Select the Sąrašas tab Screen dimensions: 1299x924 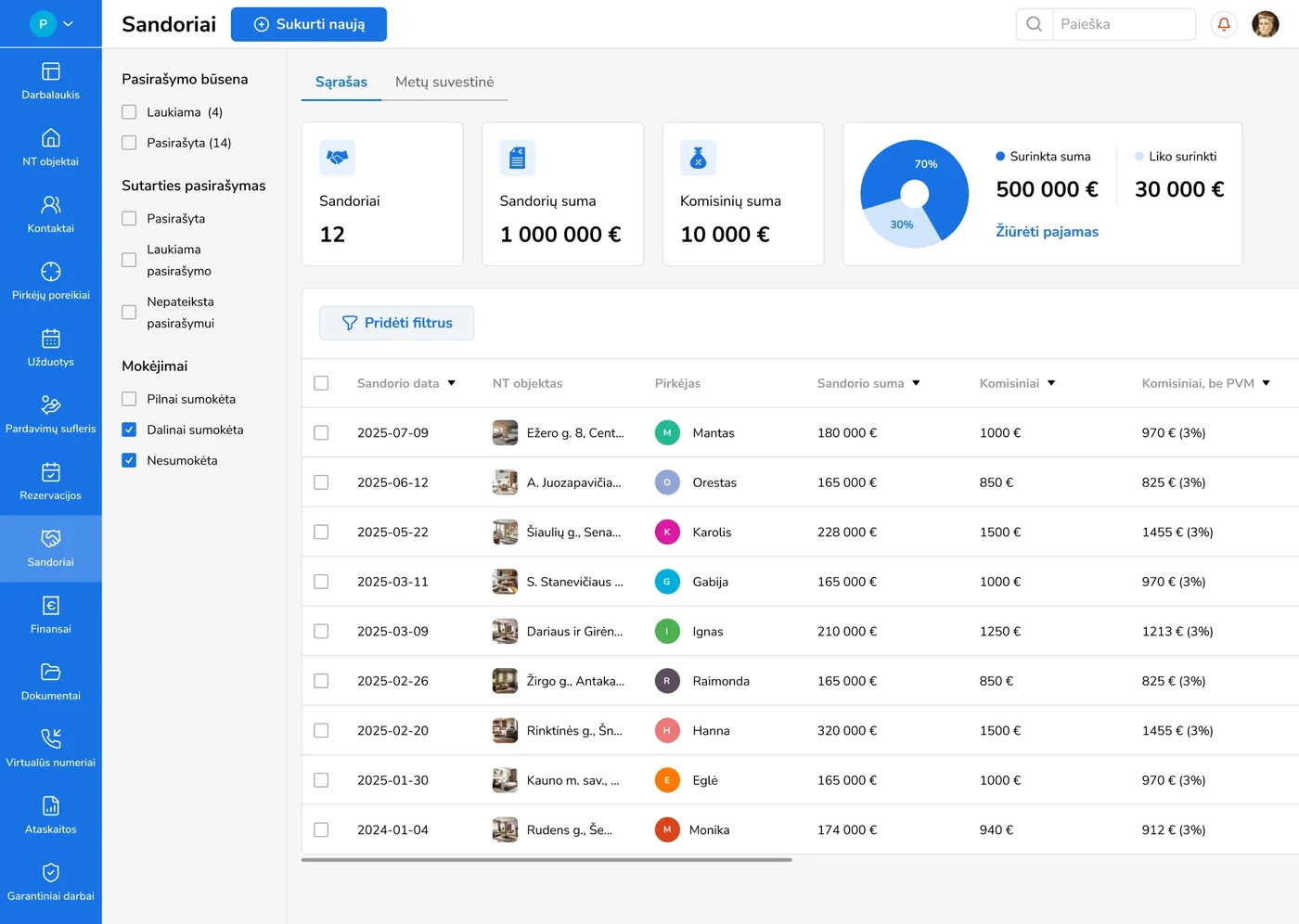click(x=341, y=82)
